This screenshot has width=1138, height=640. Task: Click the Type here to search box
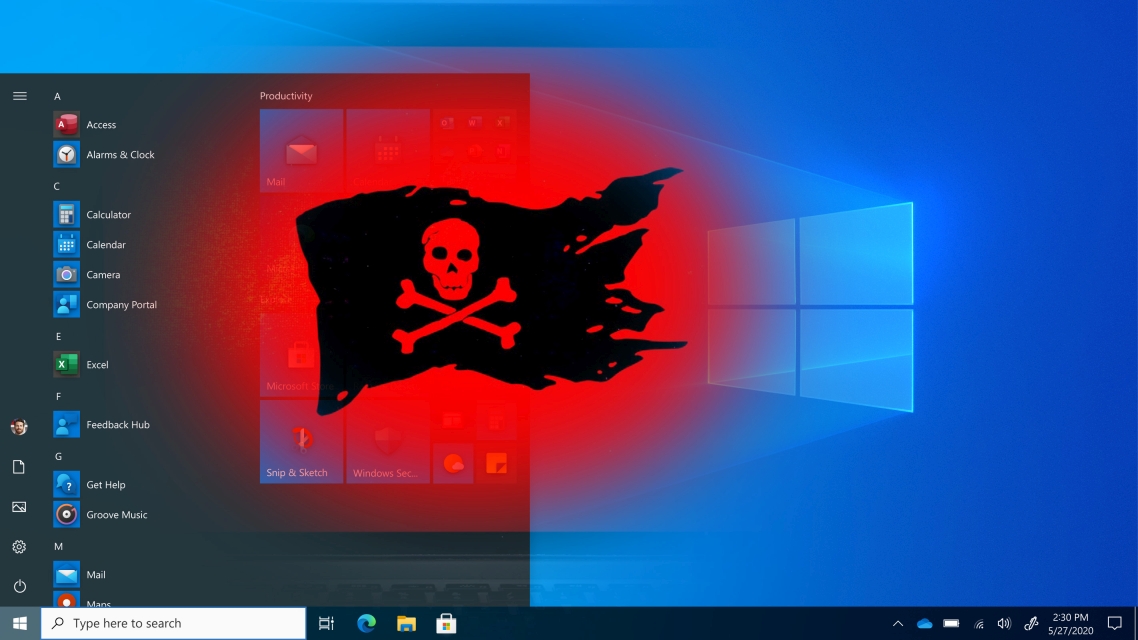coord(174,624)
